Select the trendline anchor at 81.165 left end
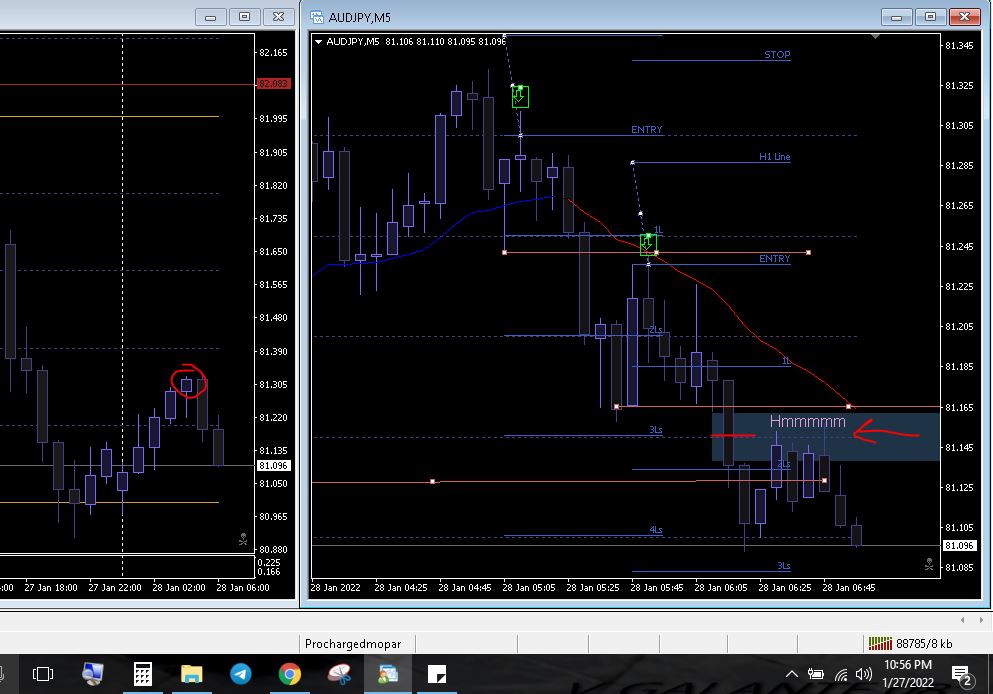The height and width of the screenshot is (694, 993). click(617, 406)
